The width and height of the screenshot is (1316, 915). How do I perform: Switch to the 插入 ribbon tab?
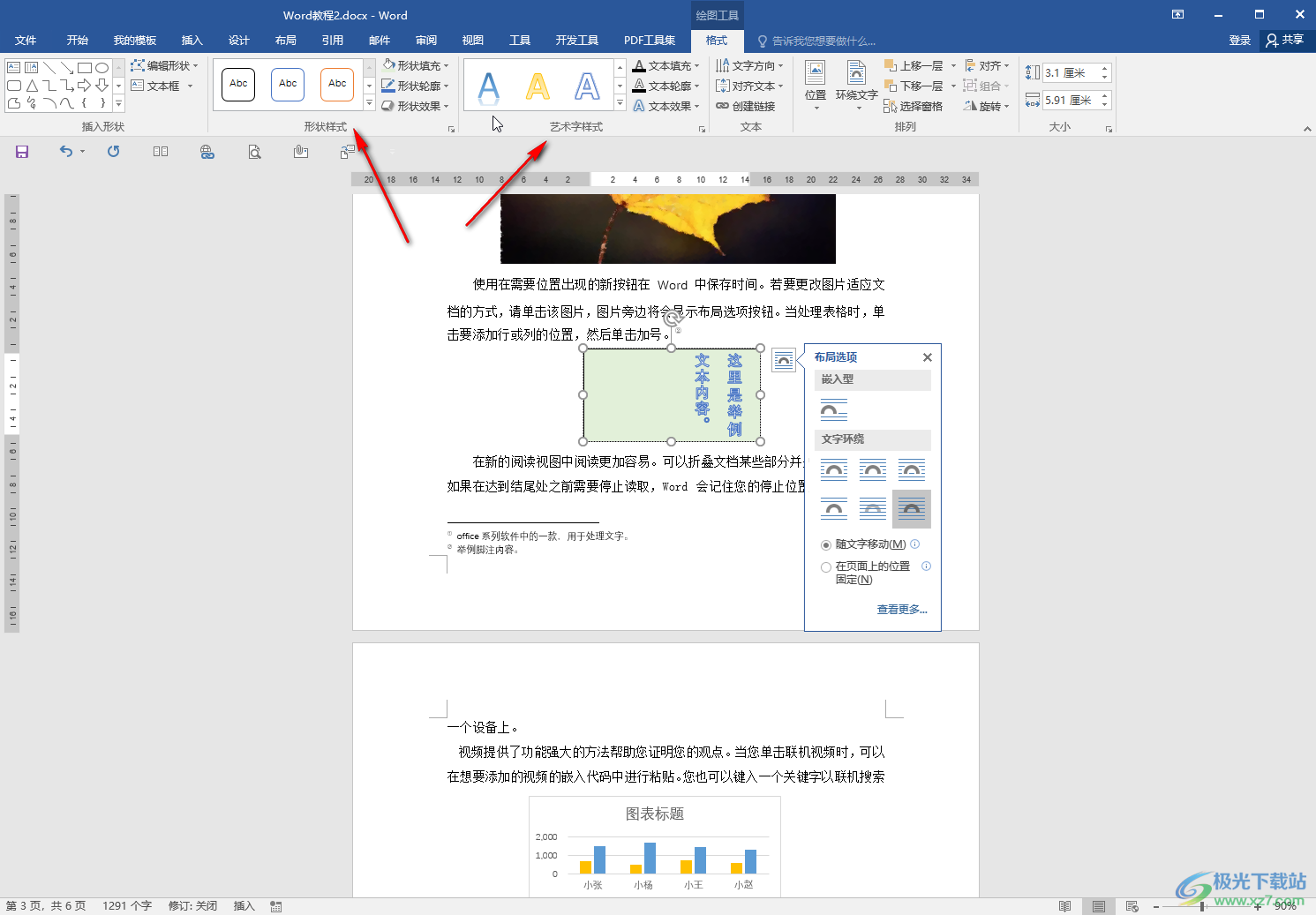pyautogui.click(x=192, y=41)
